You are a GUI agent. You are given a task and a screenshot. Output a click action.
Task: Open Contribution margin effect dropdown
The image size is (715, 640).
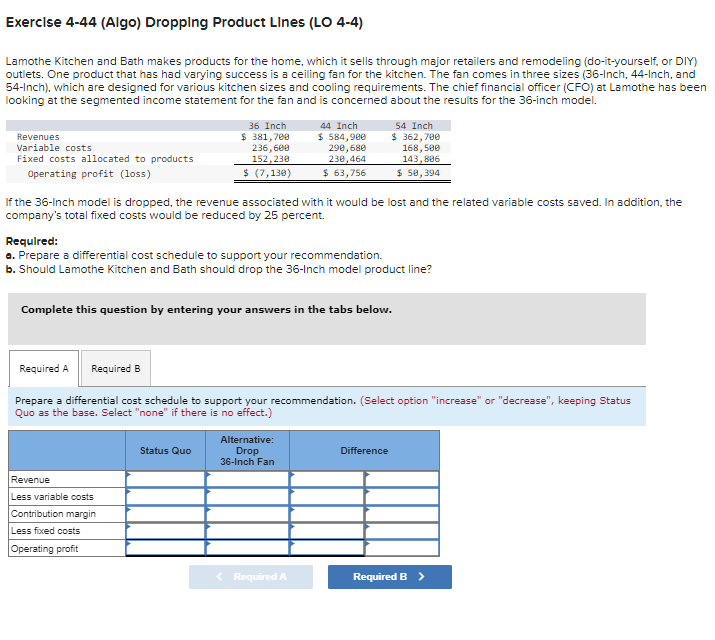pos(402,514)
